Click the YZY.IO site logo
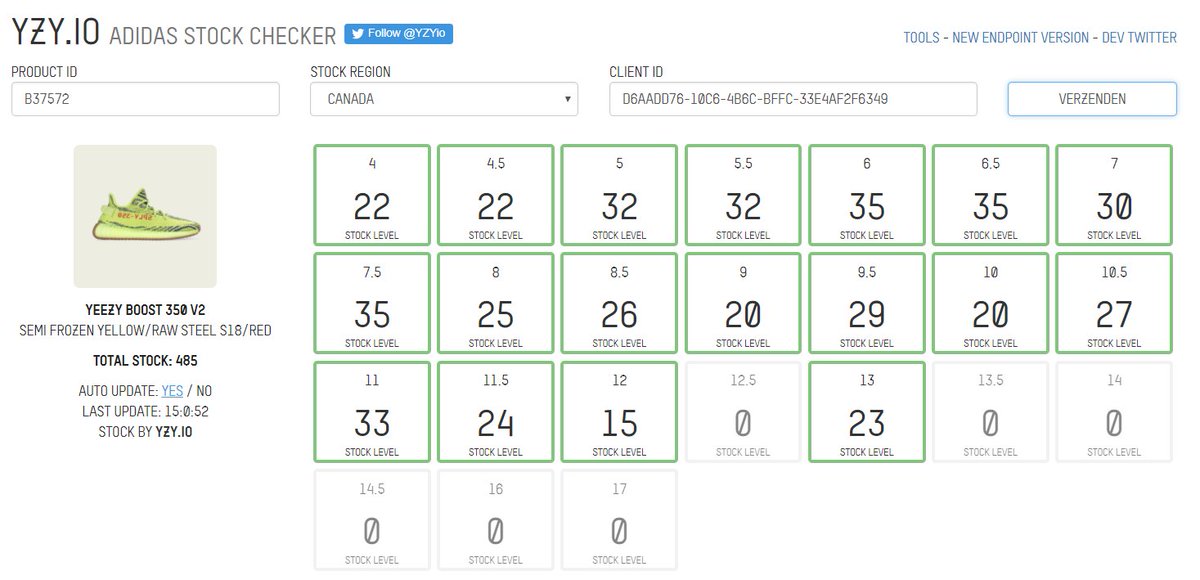1200x580 pixels. 55,33
